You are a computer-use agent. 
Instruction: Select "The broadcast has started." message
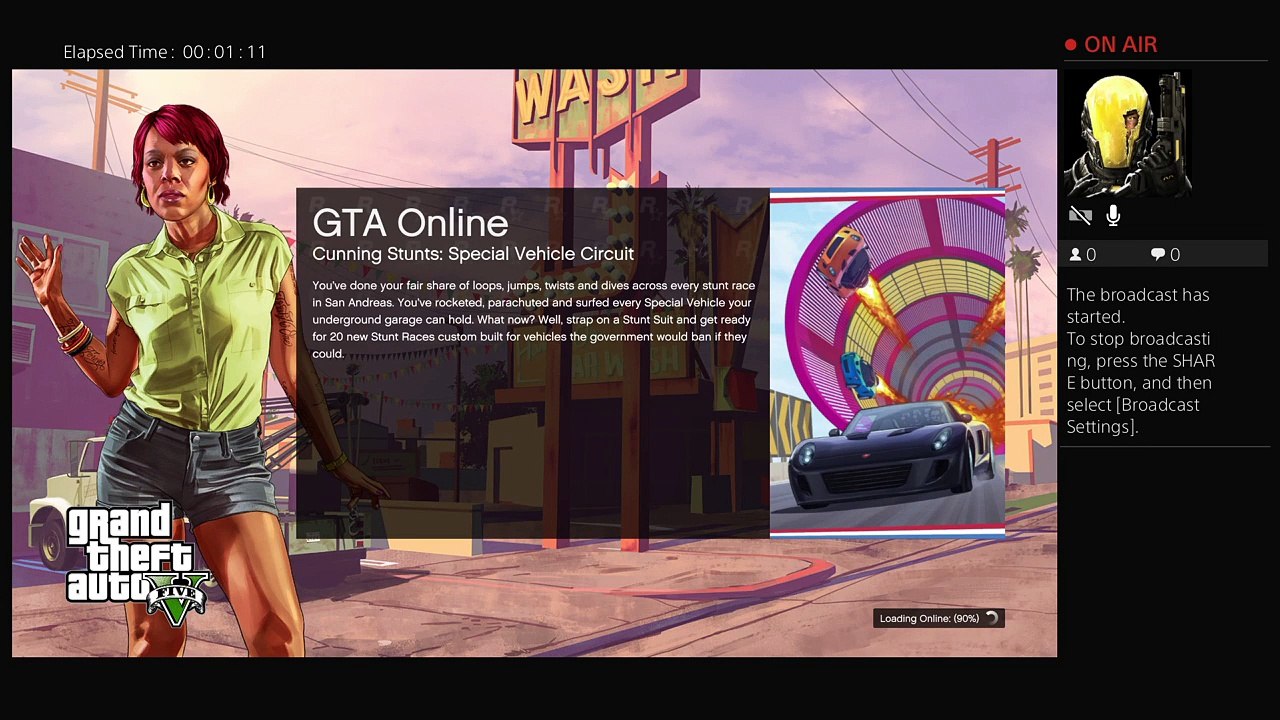coord(1138,305)
